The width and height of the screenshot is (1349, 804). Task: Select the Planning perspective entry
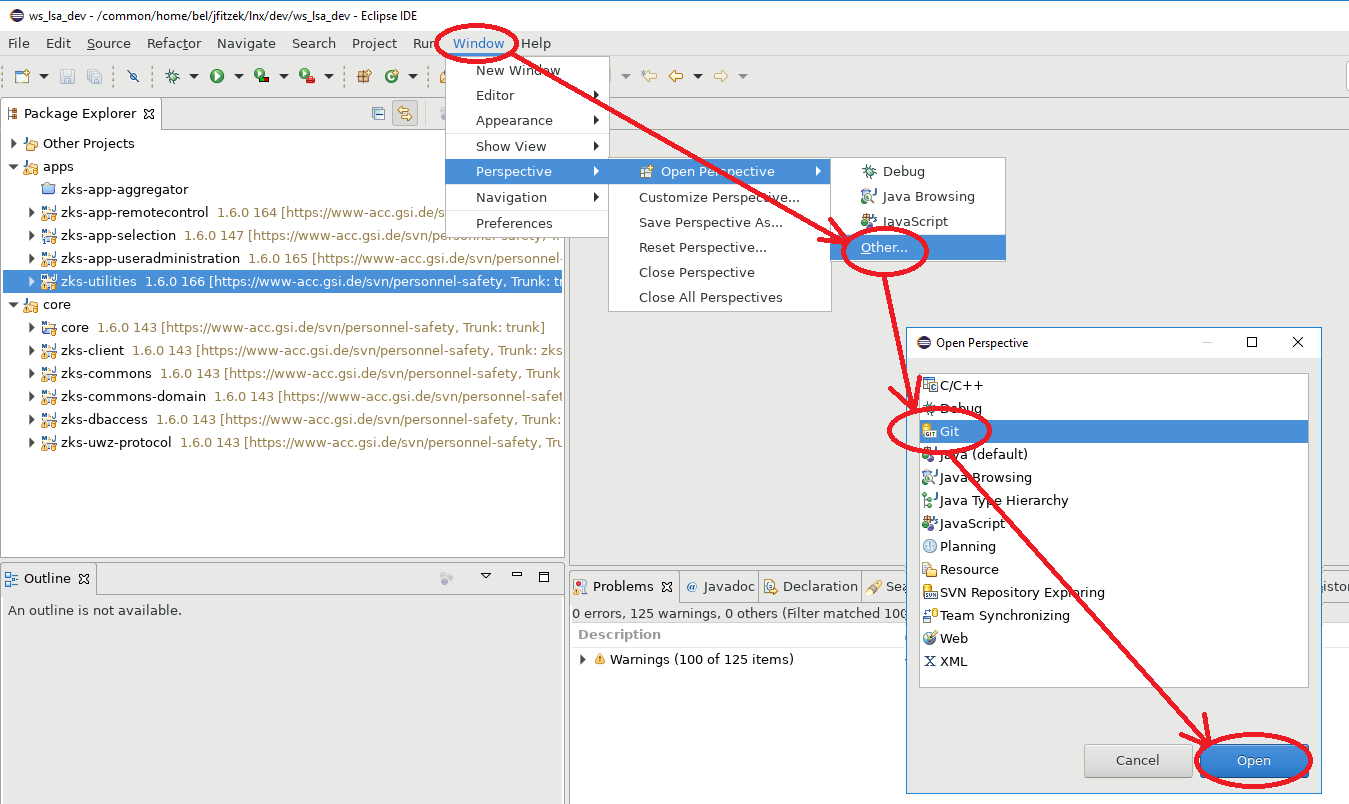pos(1113,547)
